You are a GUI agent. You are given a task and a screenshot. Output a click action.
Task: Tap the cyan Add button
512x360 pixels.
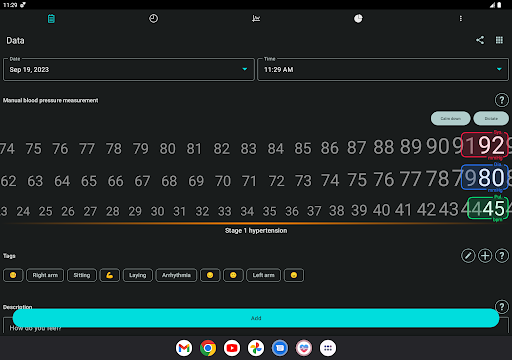256,318
